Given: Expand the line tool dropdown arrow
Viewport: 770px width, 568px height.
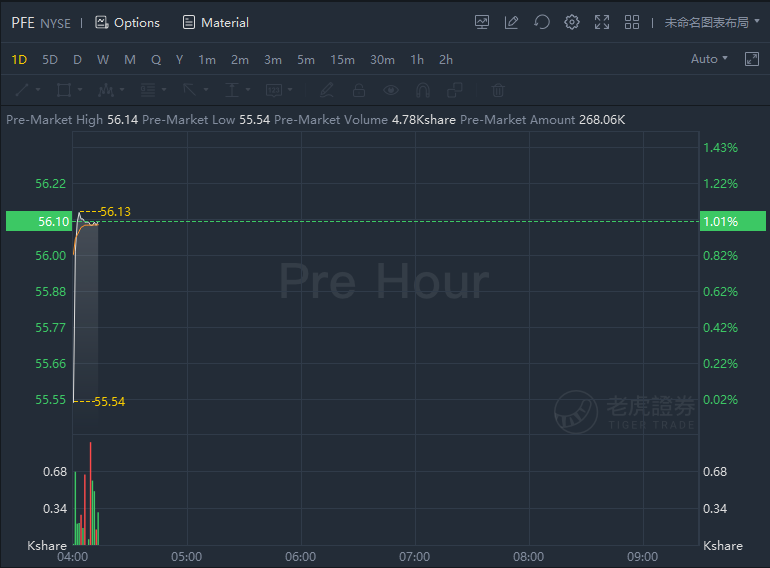Looking at the screenshot, I should 38,90.
